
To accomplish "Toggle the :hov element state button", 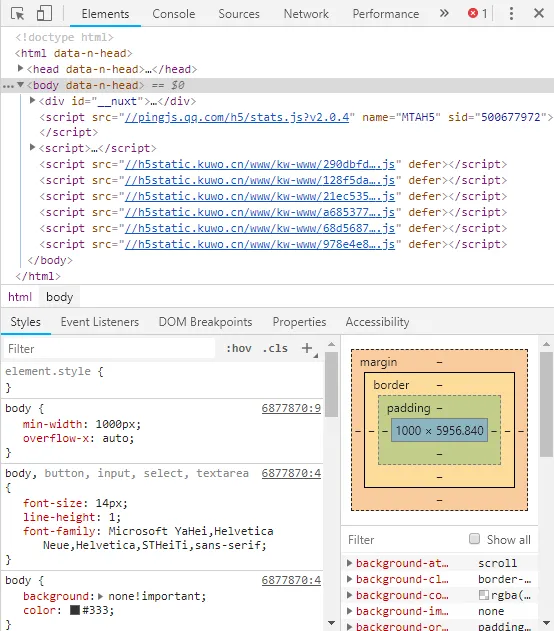I will tap(239, 348).
